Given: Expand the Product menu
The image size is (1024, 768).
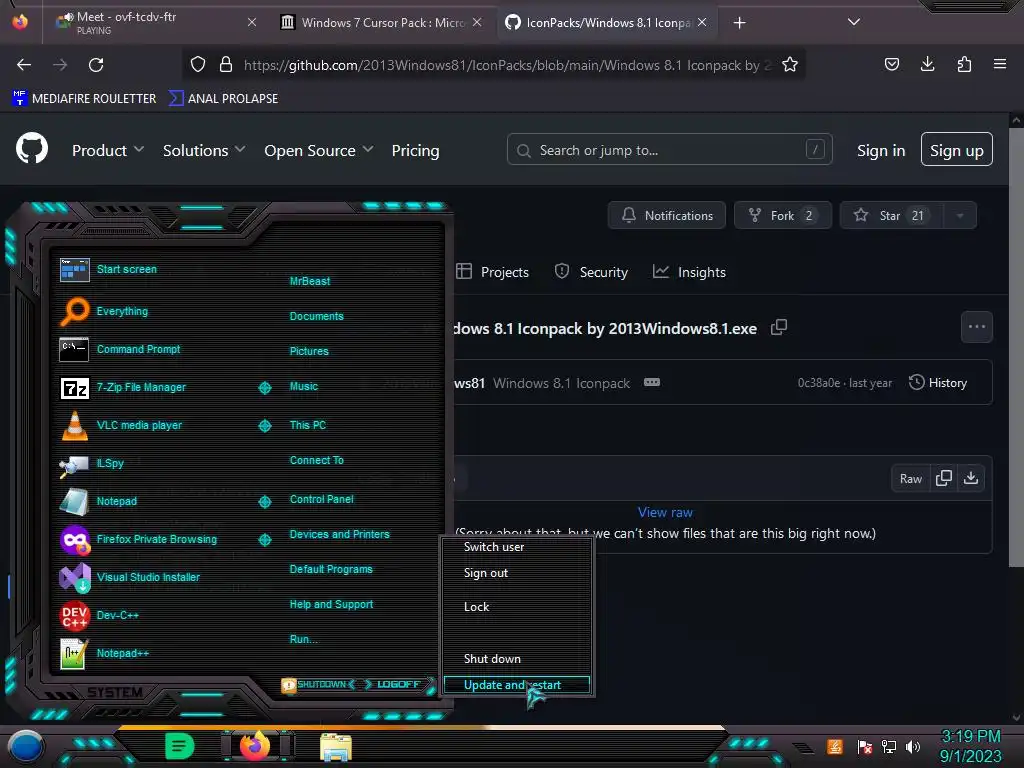Looking at the screenshot, I should pos(108,150).
